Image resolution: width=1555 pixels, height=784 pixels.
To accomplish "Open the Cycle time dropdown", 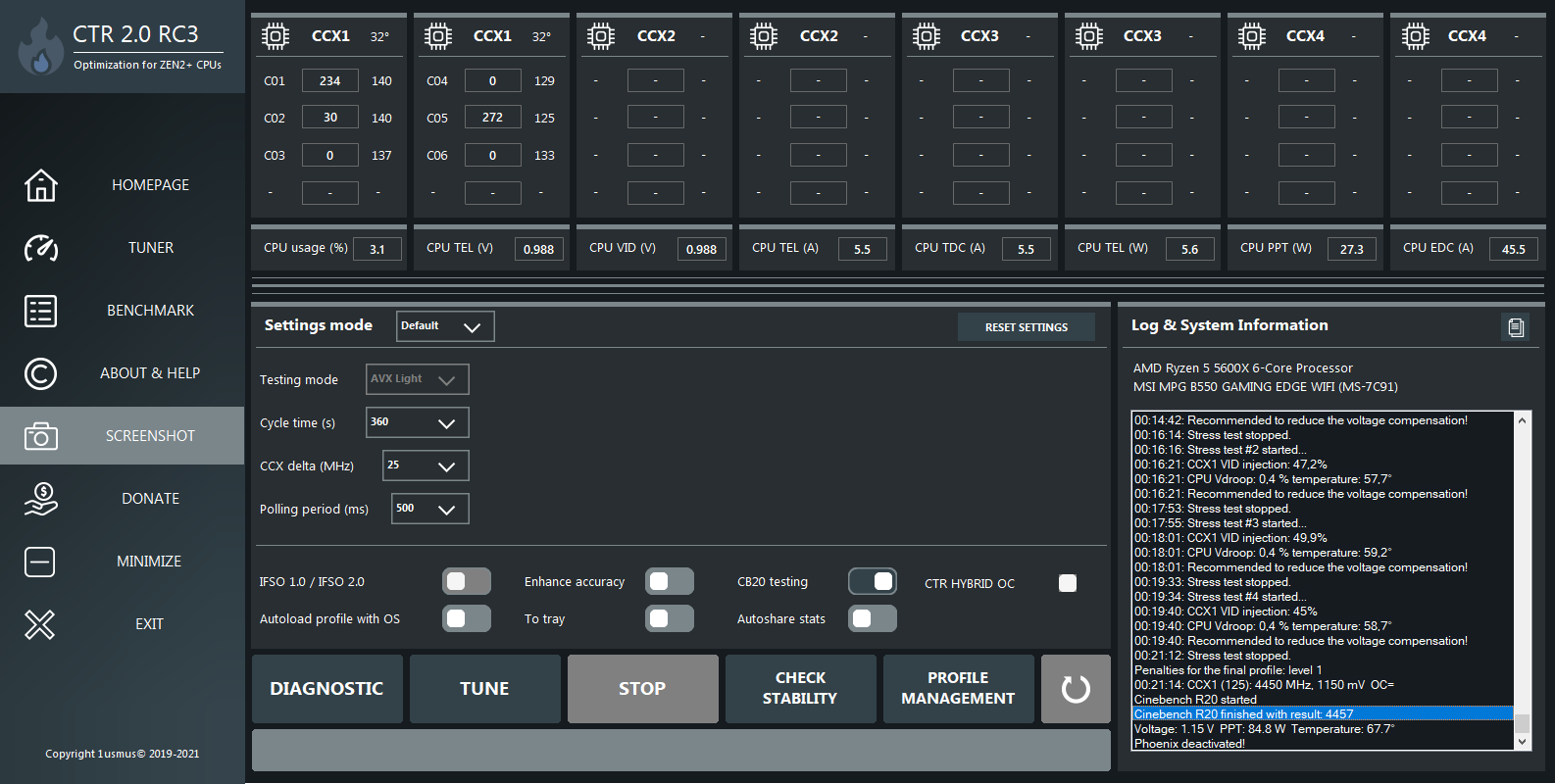I will click(418, 422).
